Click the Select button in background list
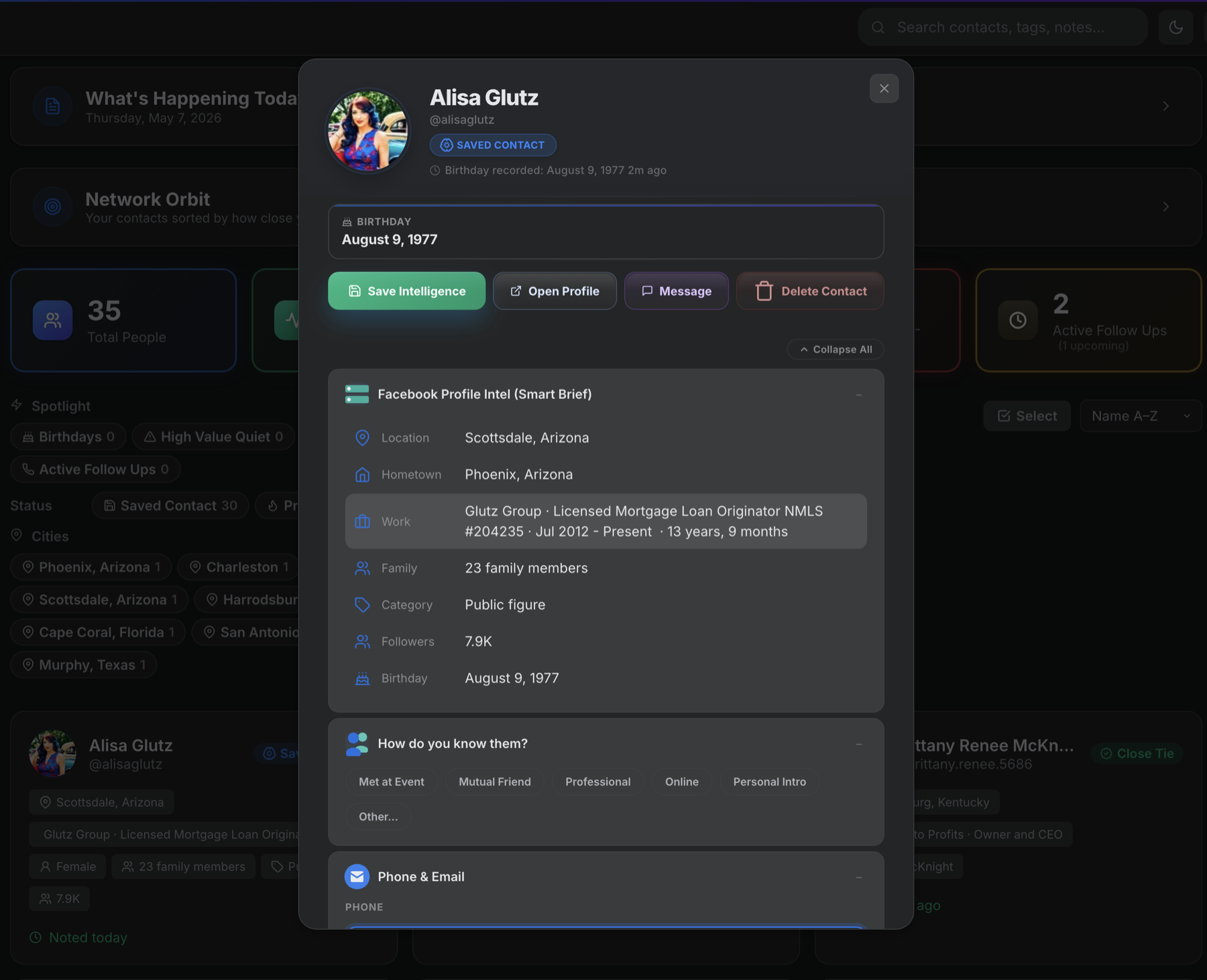1207x980 pixels. coord(1027,416)
